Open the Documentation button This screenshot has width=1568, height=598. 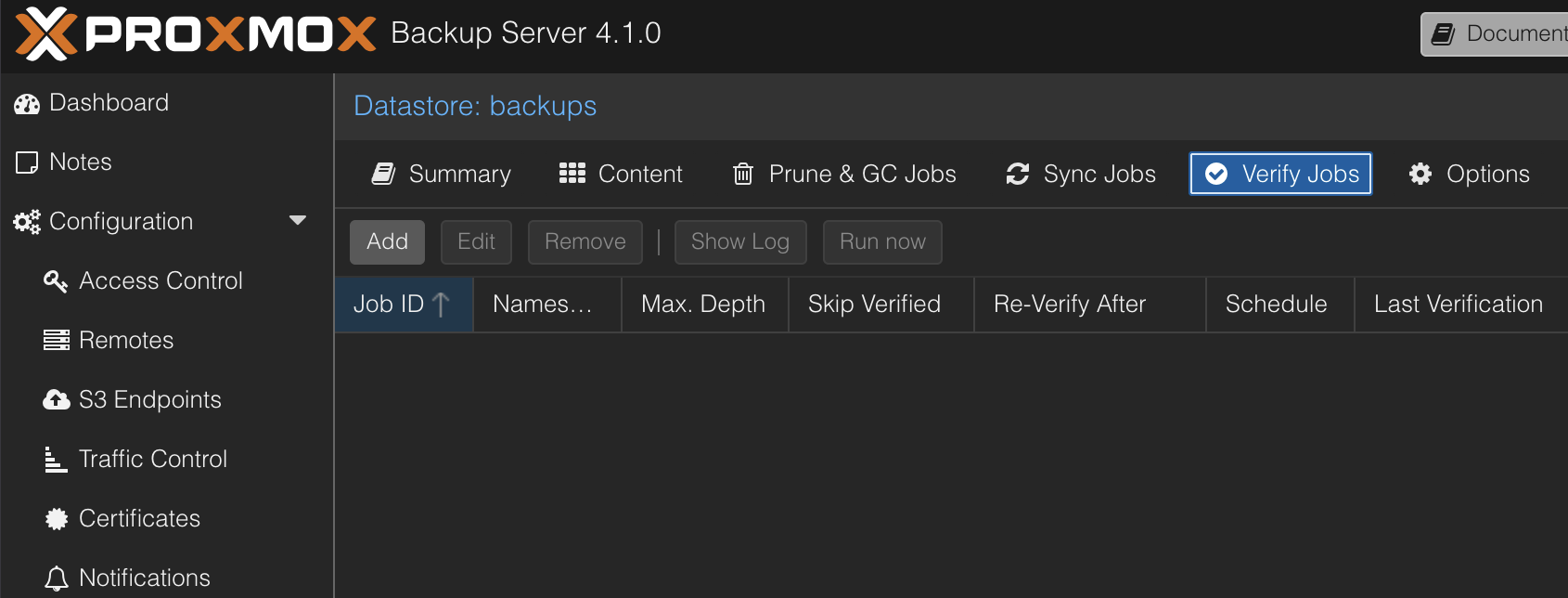(x=1495, y=34)
